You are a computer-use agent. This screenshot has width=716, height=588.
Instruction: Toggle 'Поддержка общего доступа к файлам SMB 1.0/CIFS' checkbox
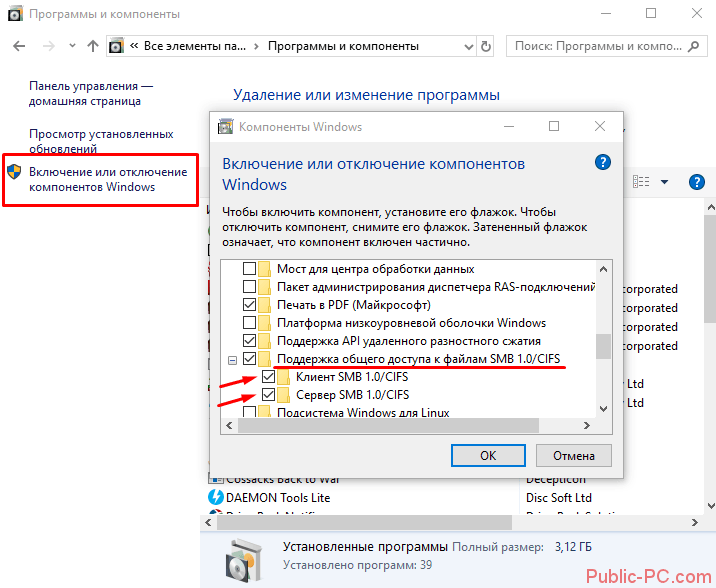249,359
